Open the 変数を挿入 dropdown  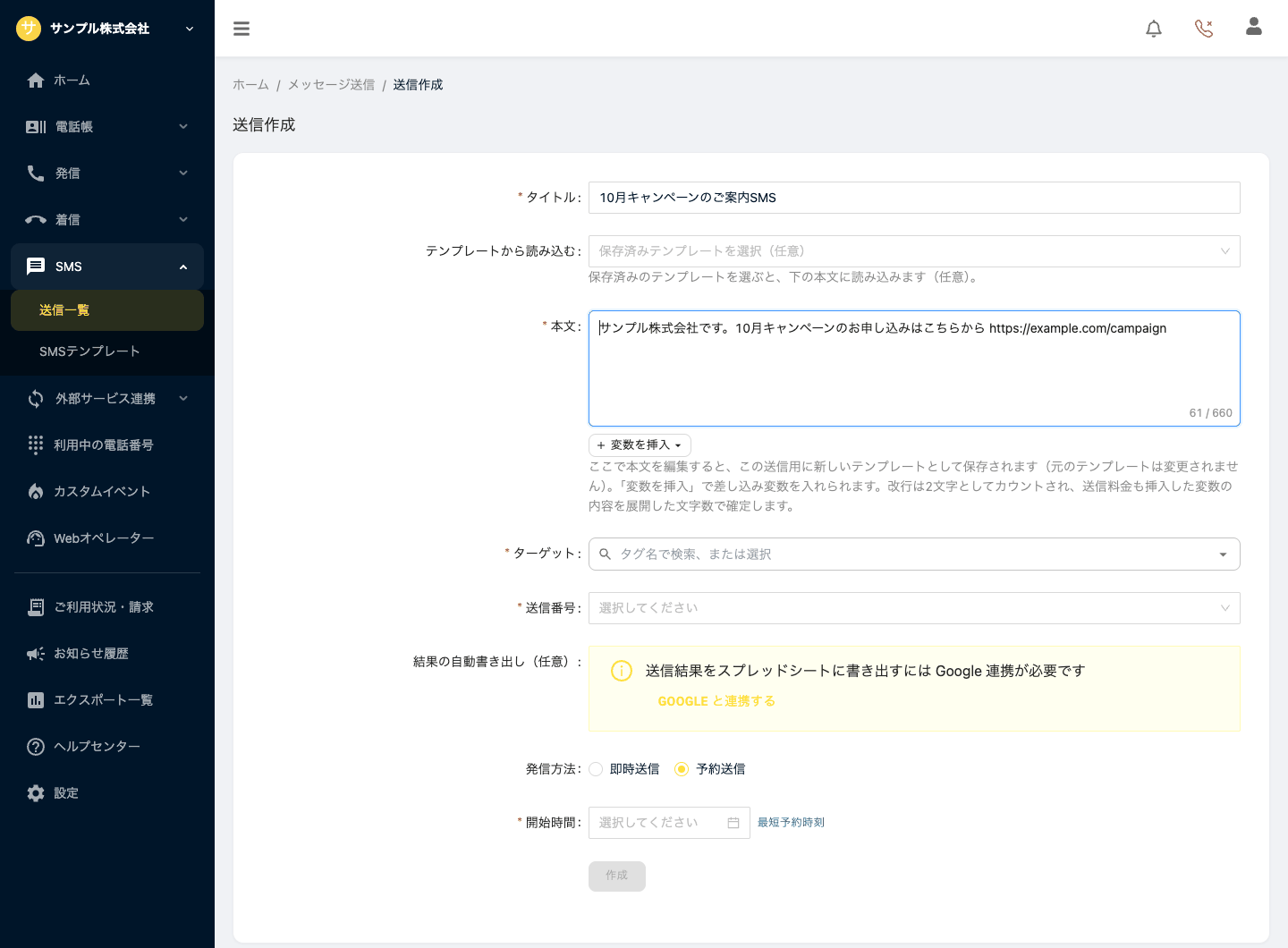click(640, 445)
